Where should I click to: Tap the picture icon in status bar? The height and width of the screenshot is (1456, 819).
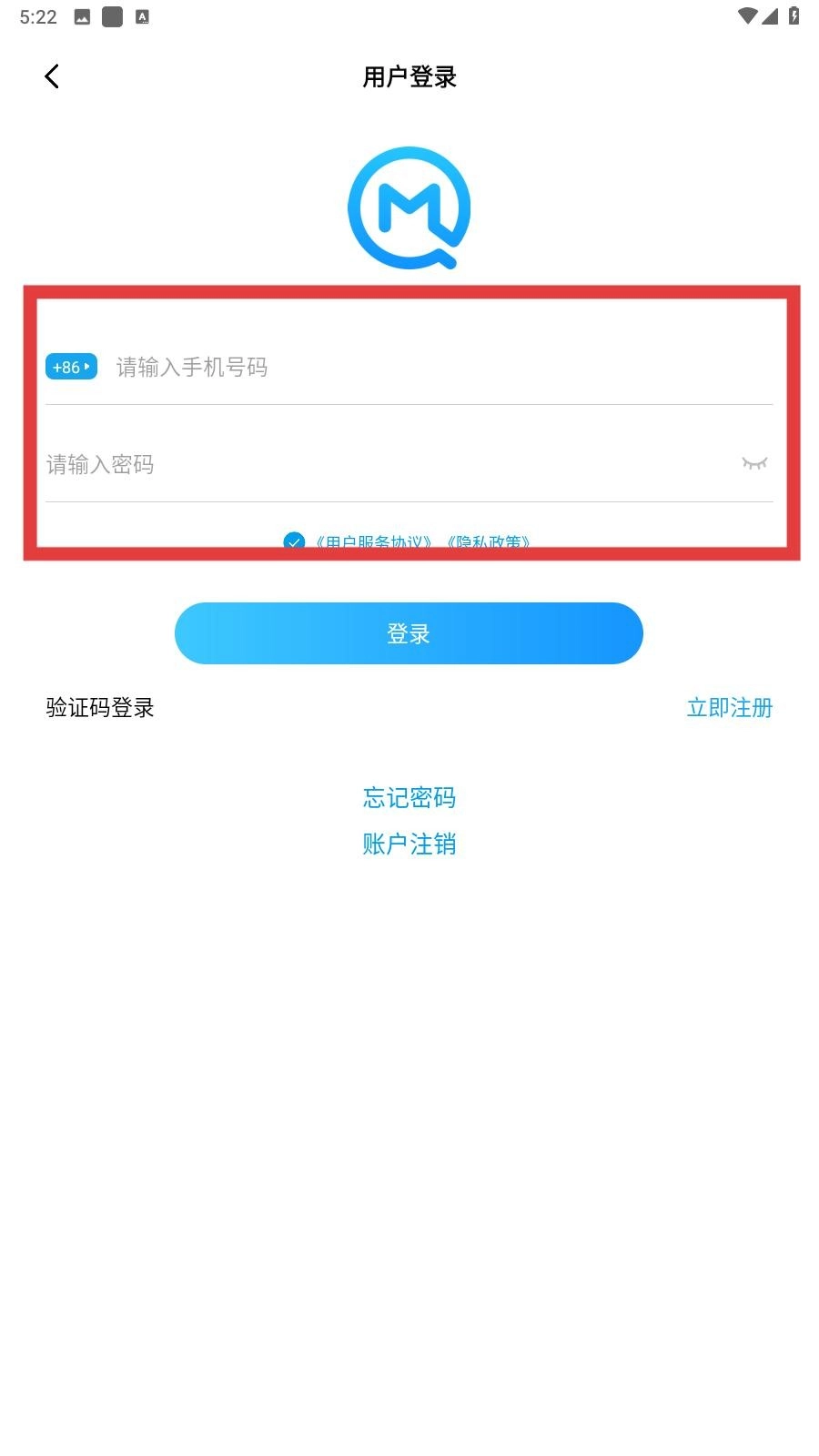(x=82, y=17)
